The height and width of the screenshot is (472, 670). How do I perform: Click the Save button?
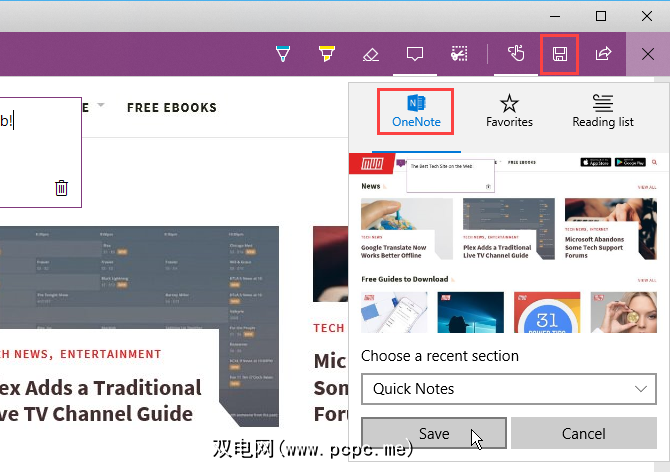coord(434,434)
